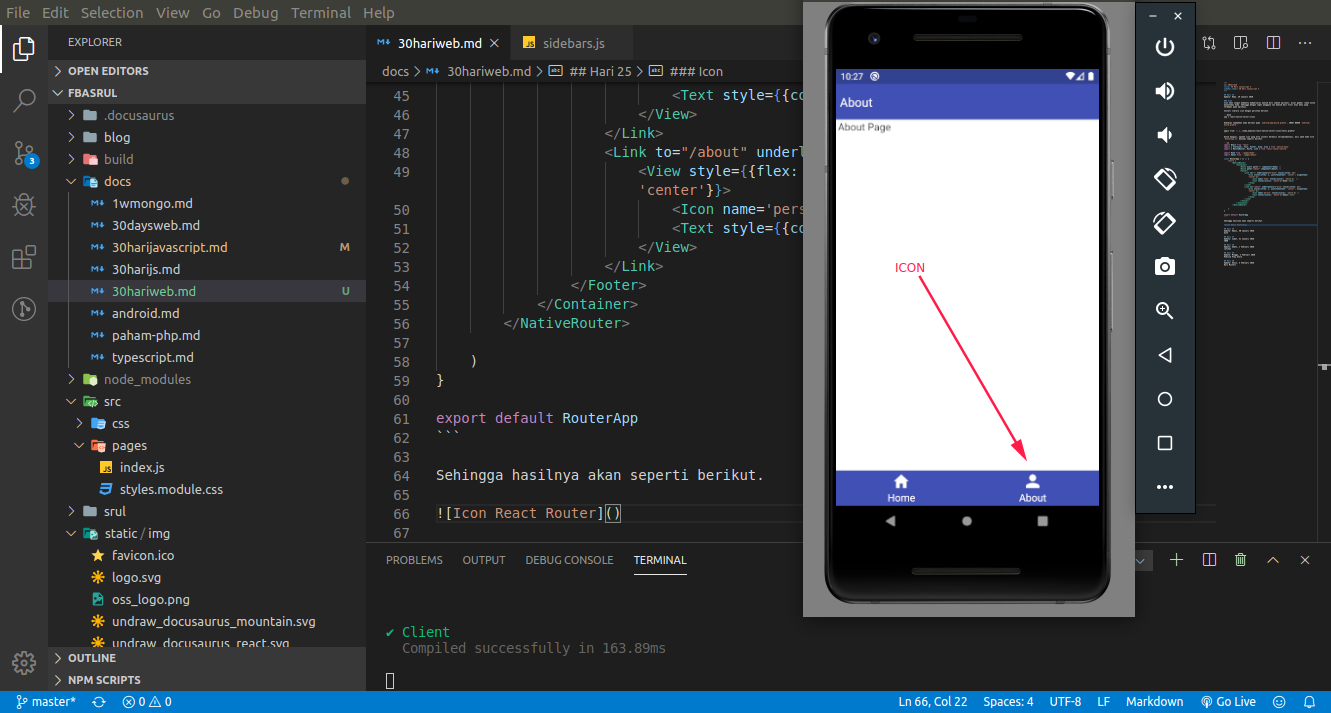This screenshot has height=713, width=1331.
Task: Open the Search view in activity bar
Action: click(24, 99)
